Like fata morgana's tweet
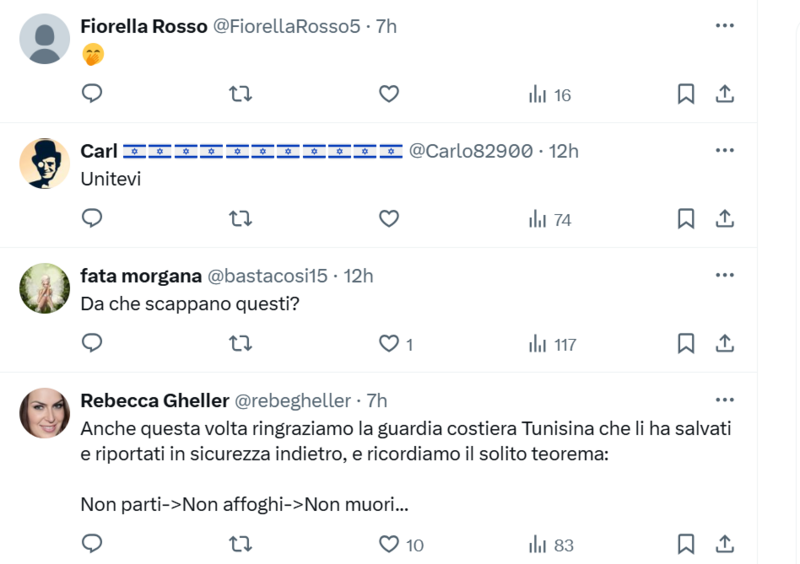The image size is (800, 564). [x=389, y=344]
